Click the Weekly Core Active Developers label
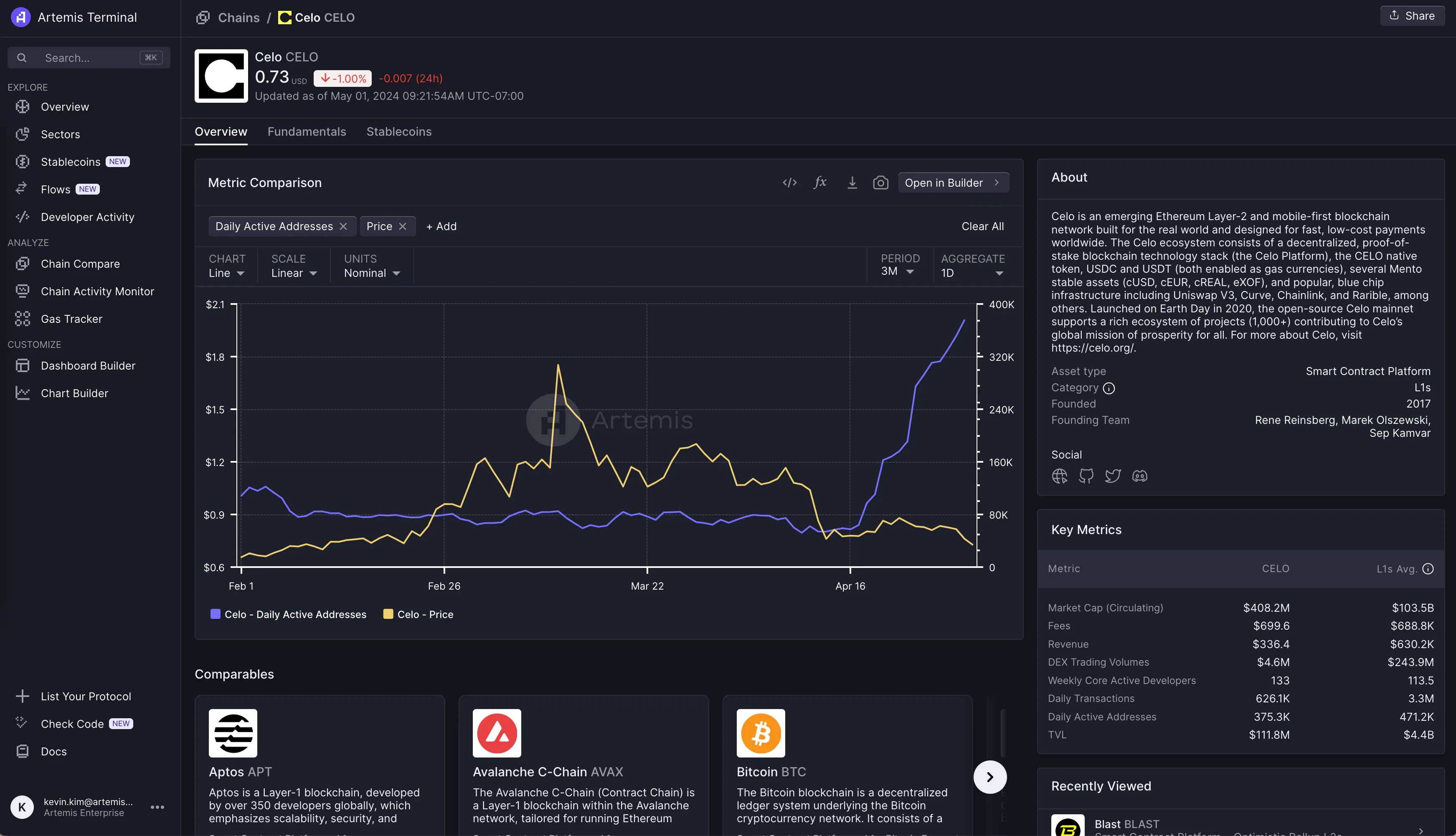 click(x=1121, y=680)
